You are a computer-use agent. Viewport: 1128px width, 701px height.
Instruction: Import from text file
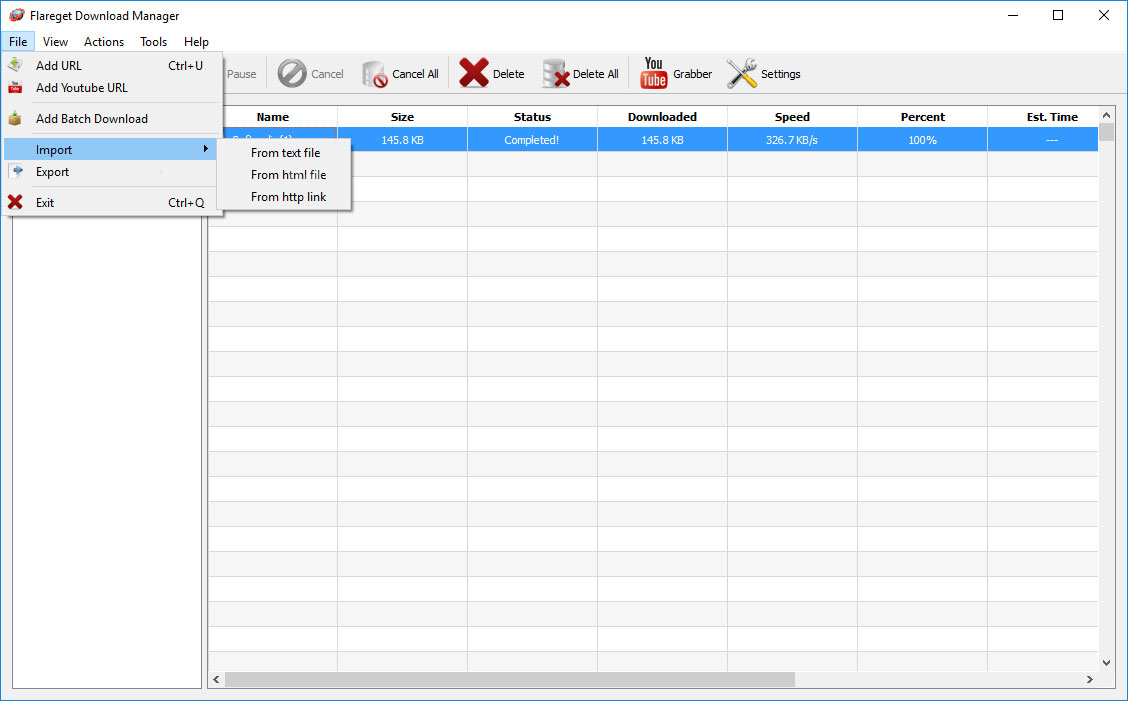tap(285, 153)
